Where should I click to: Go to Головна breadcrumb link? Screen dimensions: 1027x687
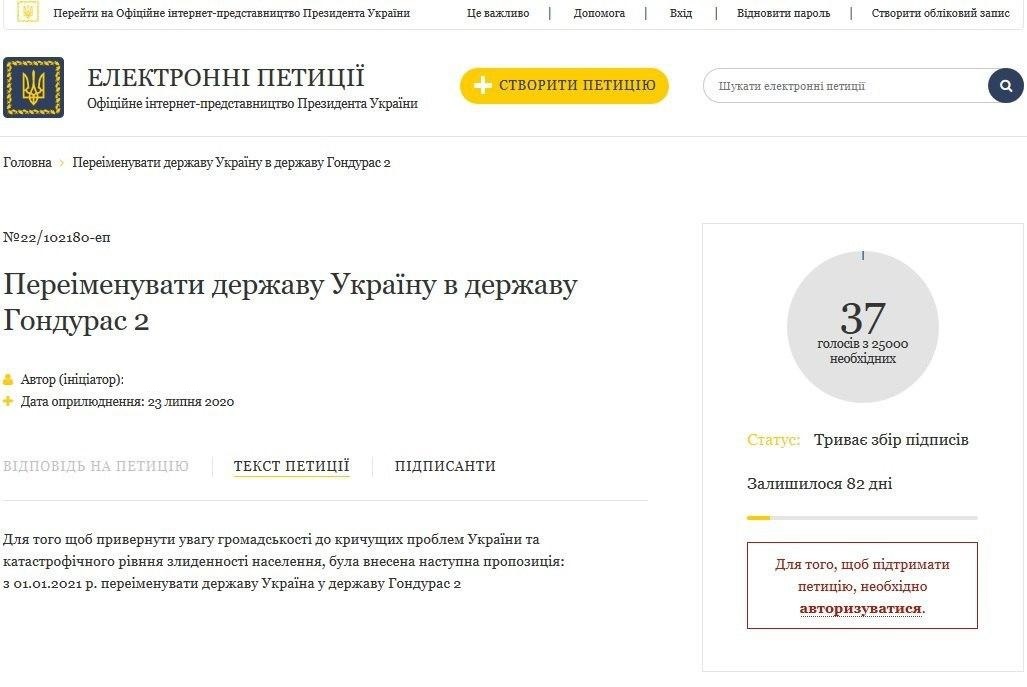tap(28, 162)
